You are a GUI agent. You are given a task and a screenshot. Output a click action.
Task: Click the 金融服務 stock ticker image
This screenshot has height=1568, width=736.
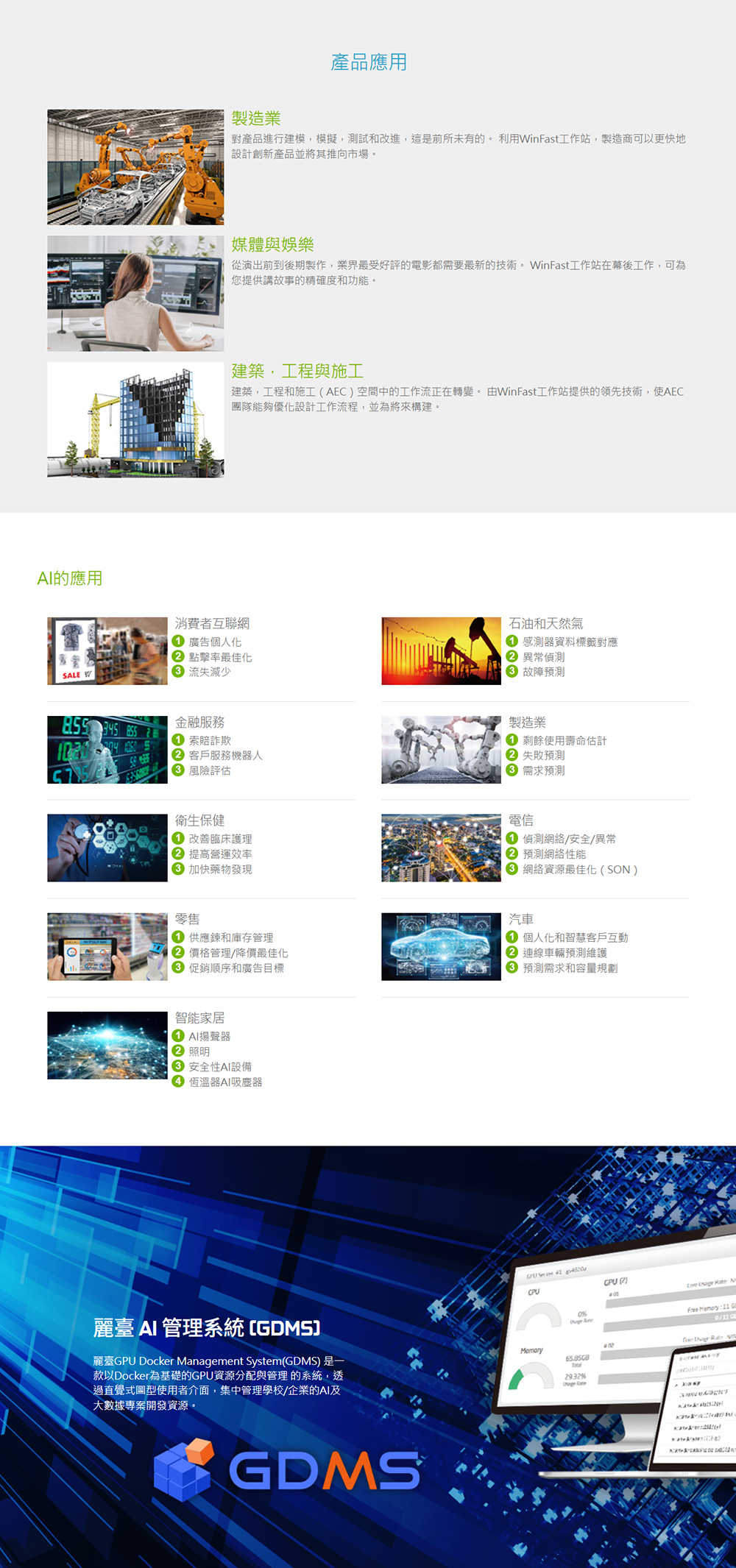tap(107, 750)
